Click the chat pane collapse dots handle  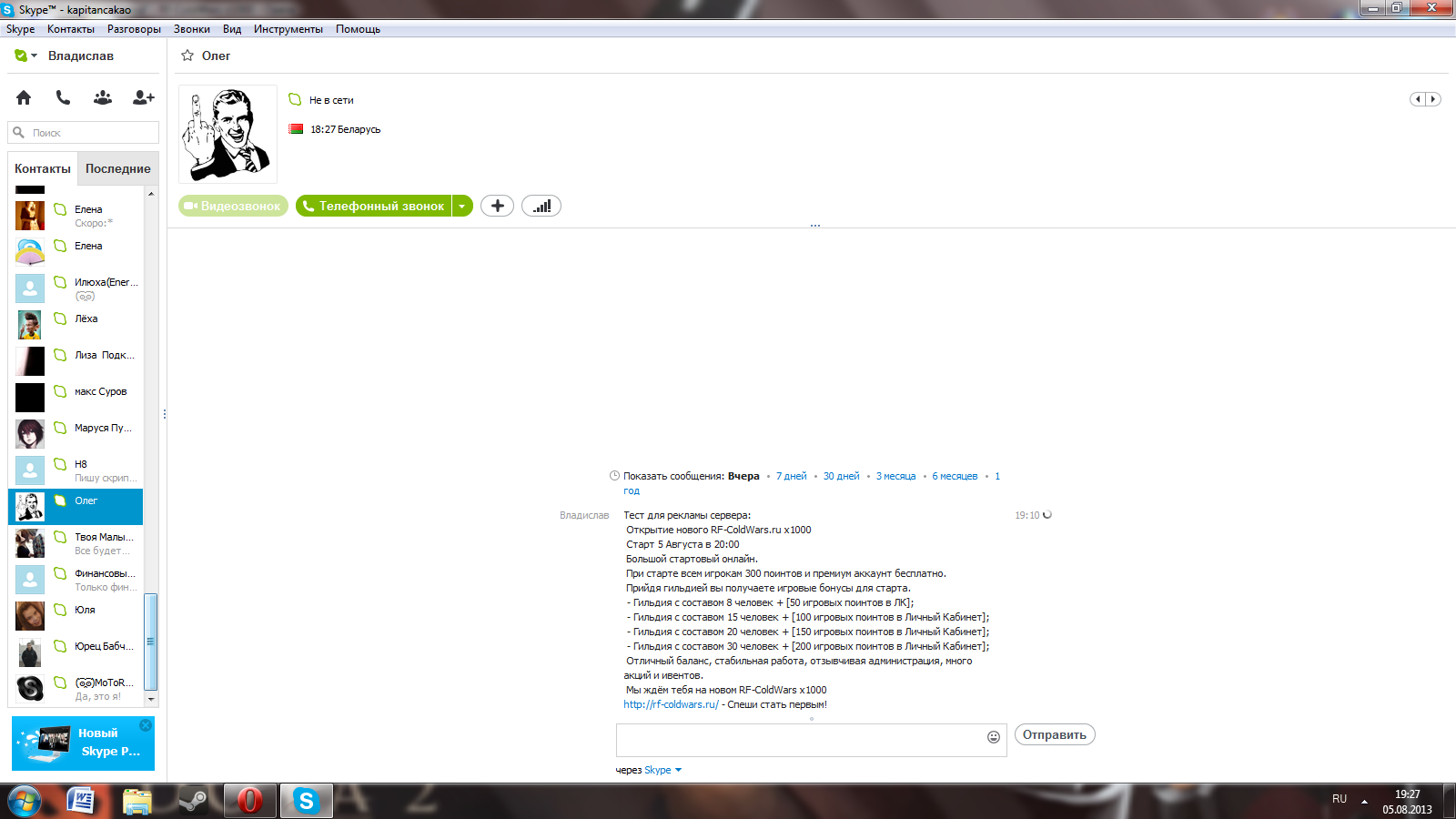(815, 226)
